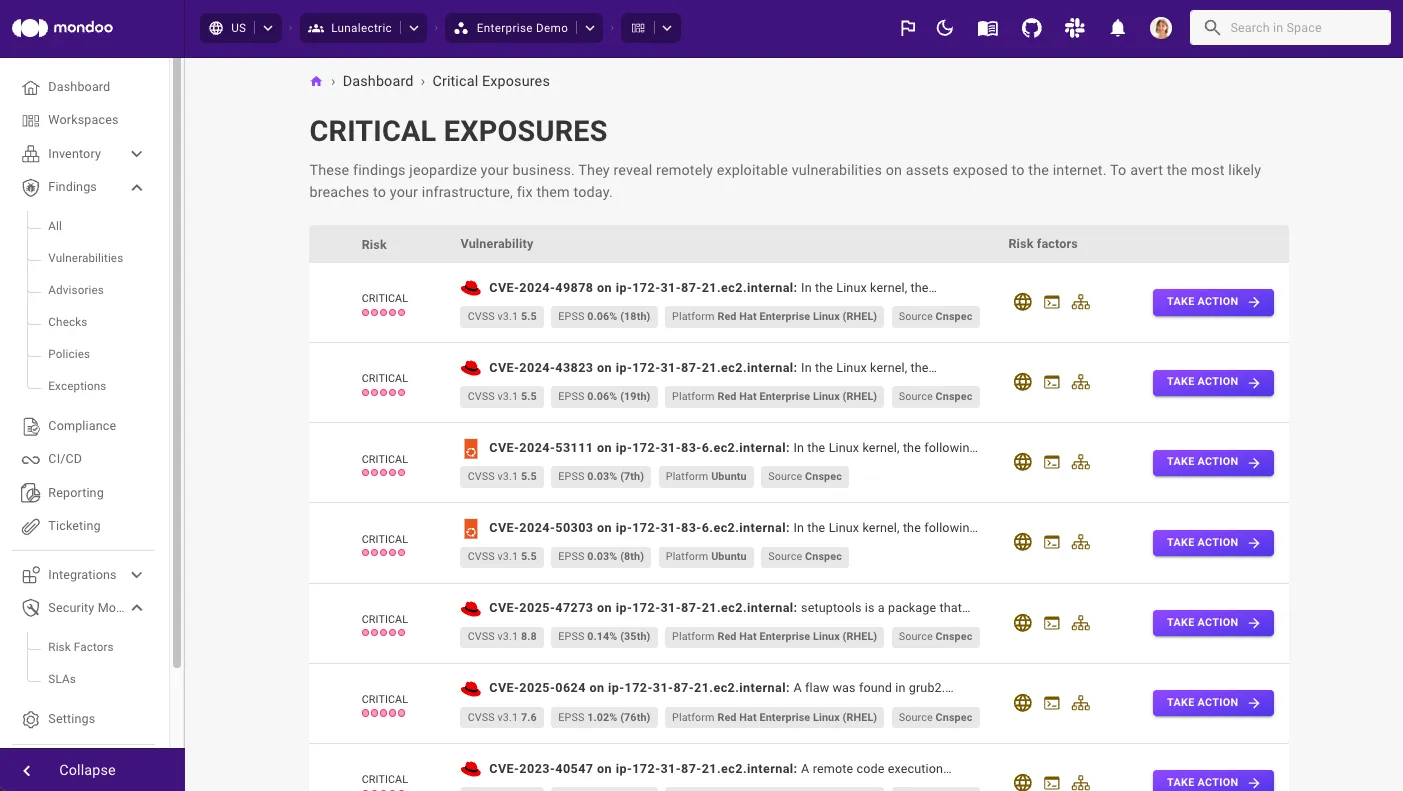The width and height of the screenshot is (1403, 791).
Task: Expand the Inventory sidebar section
Action: [137, 154]
